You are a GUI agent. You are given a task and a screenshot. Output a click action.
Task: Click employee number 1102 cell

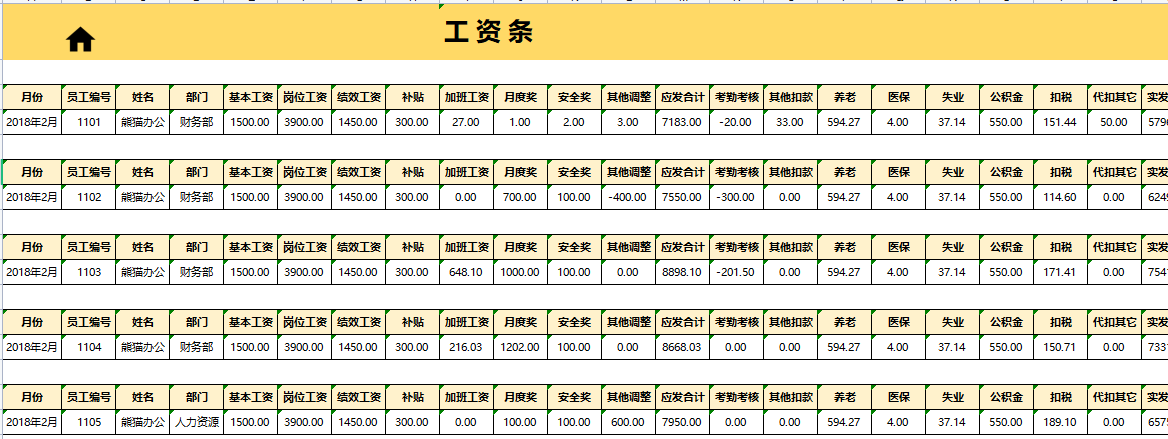pyautogui.click(x=89, y=198)
